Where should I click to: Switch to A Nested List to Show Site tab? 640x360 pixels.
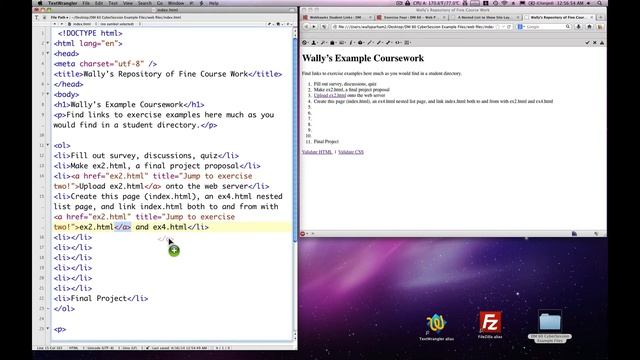(x=485, y=18)
